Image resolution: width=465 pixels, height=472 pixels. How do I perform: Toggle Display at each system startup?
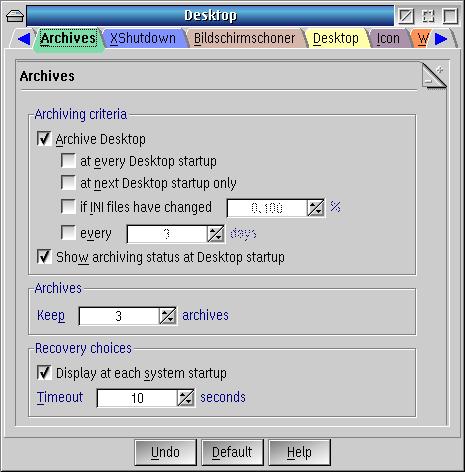[x=44, y=373]
